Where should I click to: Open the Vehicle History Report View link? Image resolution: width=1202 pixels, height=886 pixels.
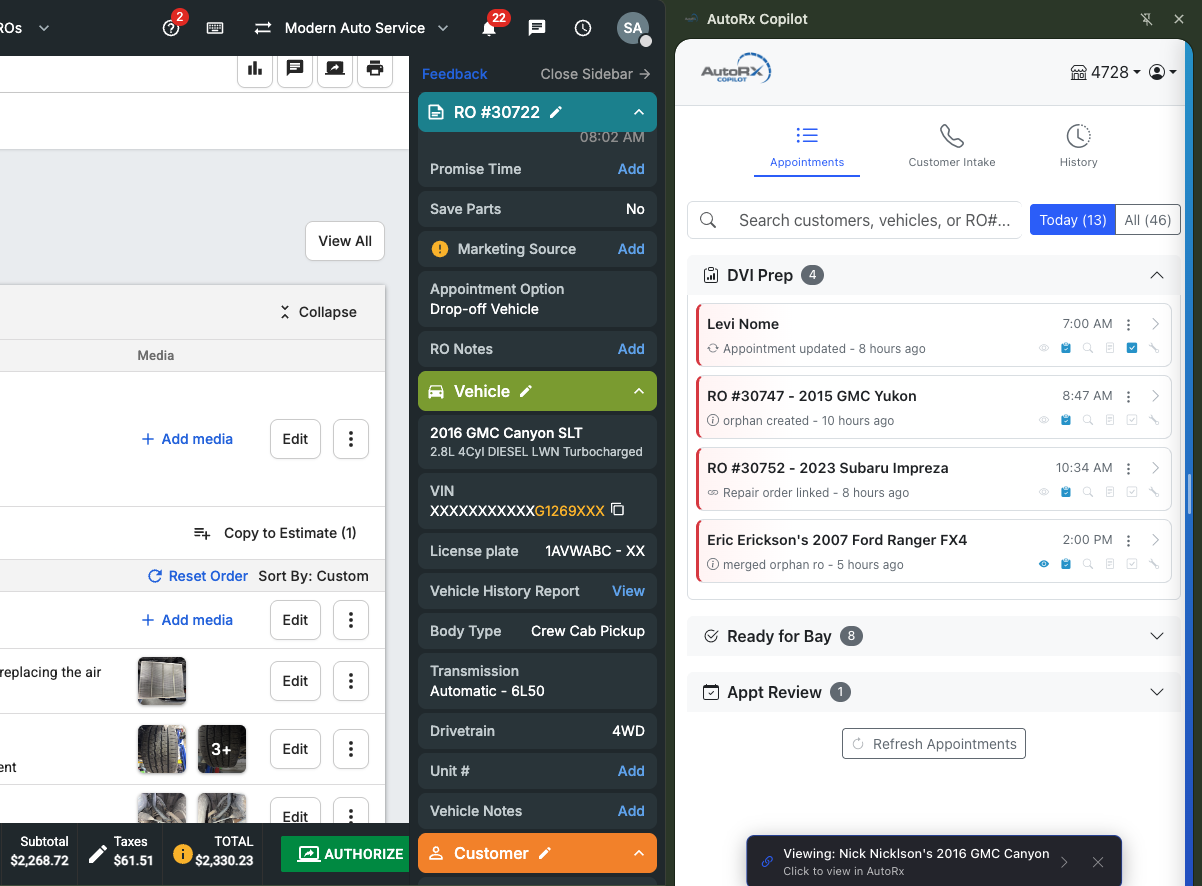[x=628, y=591]
